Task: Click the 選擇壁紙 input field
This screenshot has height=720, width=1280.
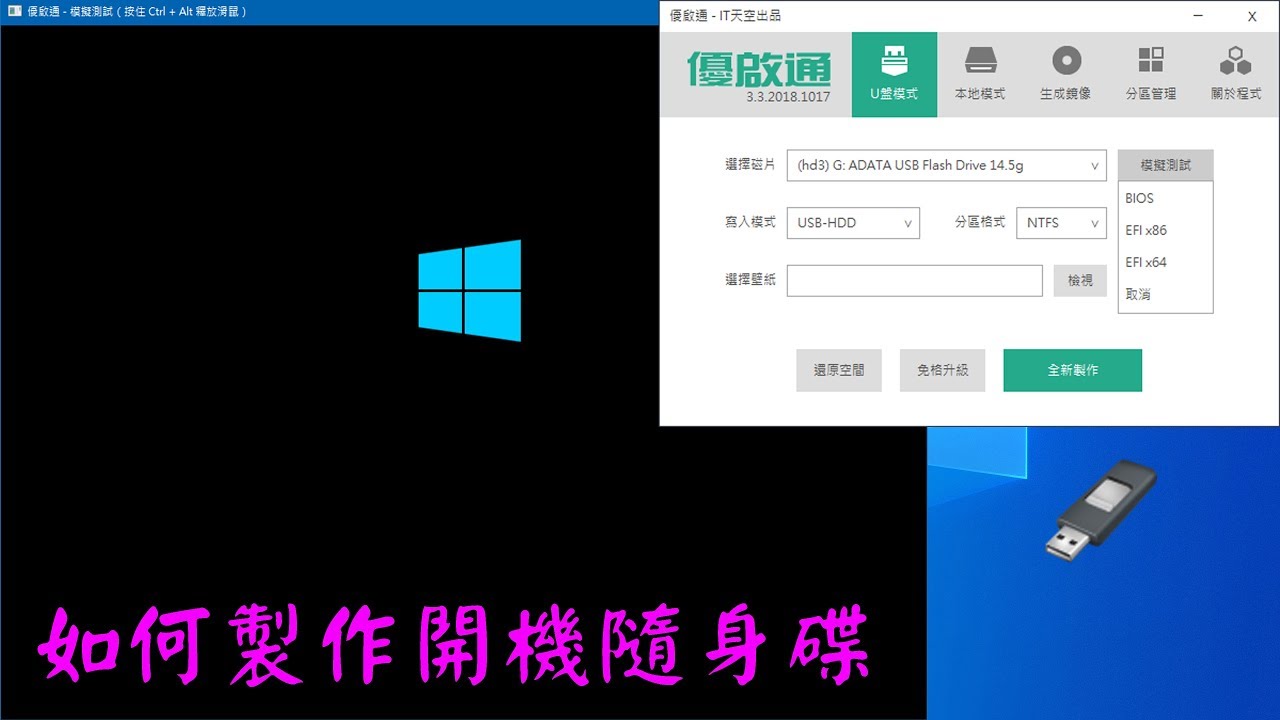Action: [915, 281]
